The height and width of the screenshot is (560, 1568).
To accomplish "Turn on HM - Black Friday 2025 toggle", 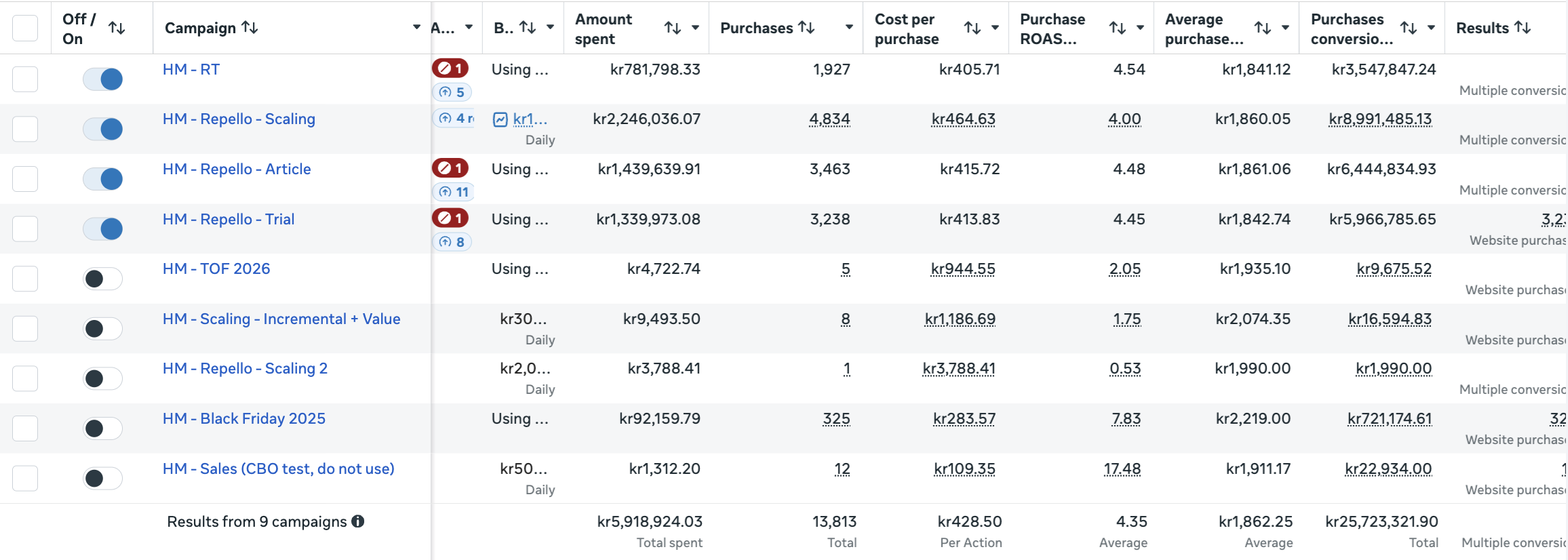I will pyautogui.click(x=102, y=428).
